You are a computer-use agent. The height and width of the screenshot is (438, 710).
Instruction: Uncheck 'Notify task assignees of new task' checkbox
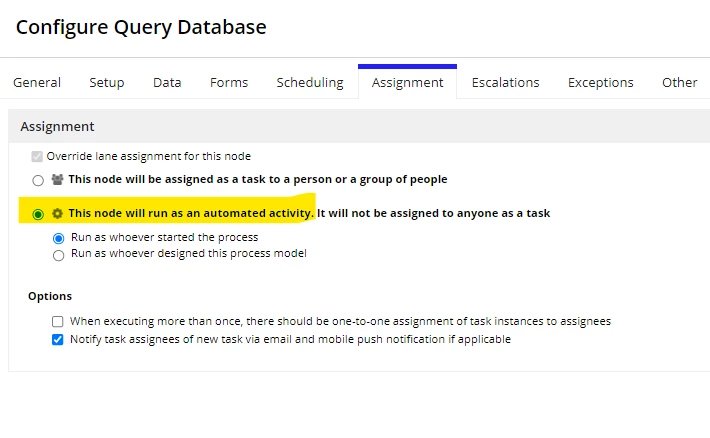58,339
